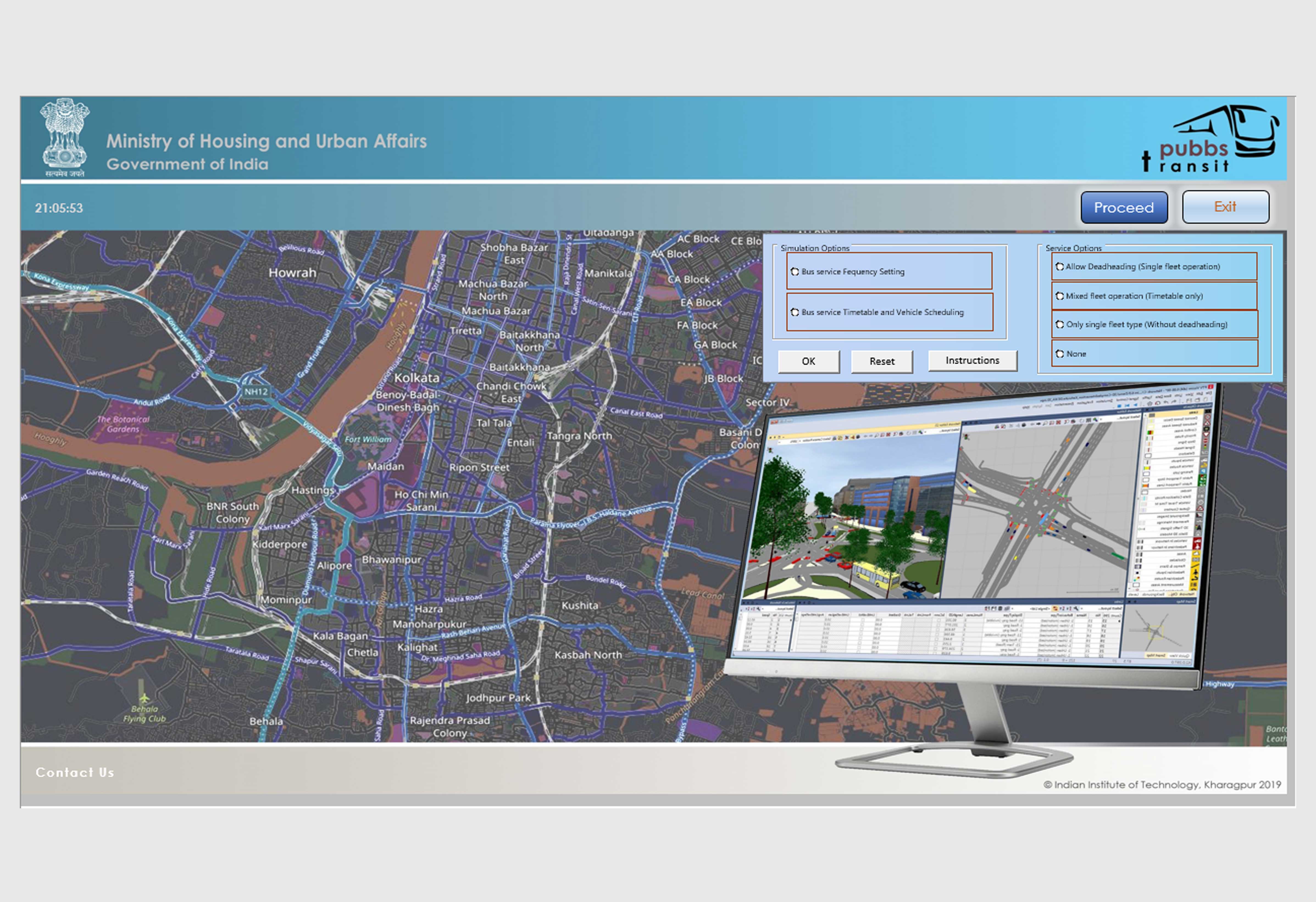The width and height of the screenshot is (1316, 902).
Task: Pick Only single fleet type without deadheading
Action: point(1059,324)
